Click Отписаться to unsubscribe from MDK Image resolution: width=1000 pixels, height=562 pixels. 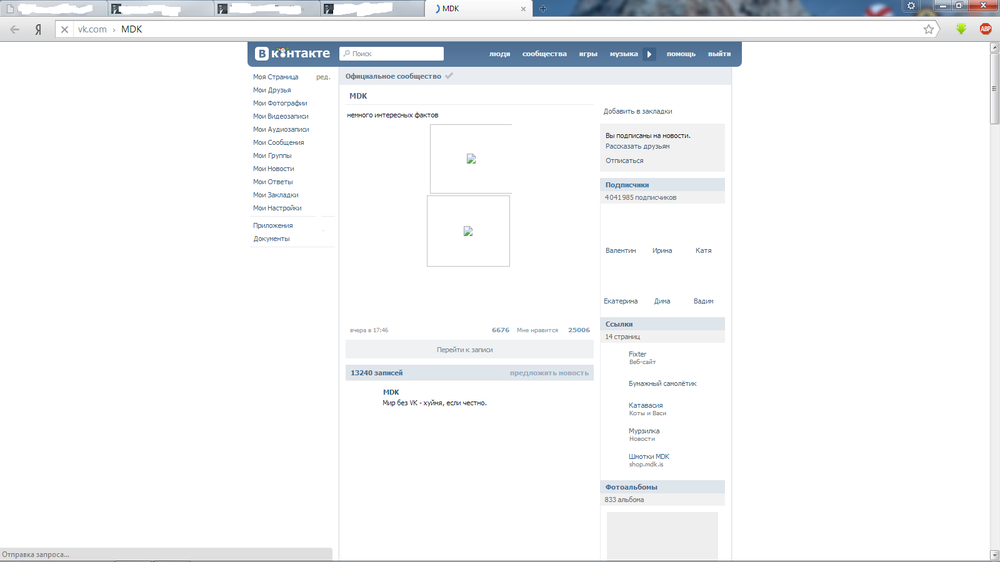(624, 160)
